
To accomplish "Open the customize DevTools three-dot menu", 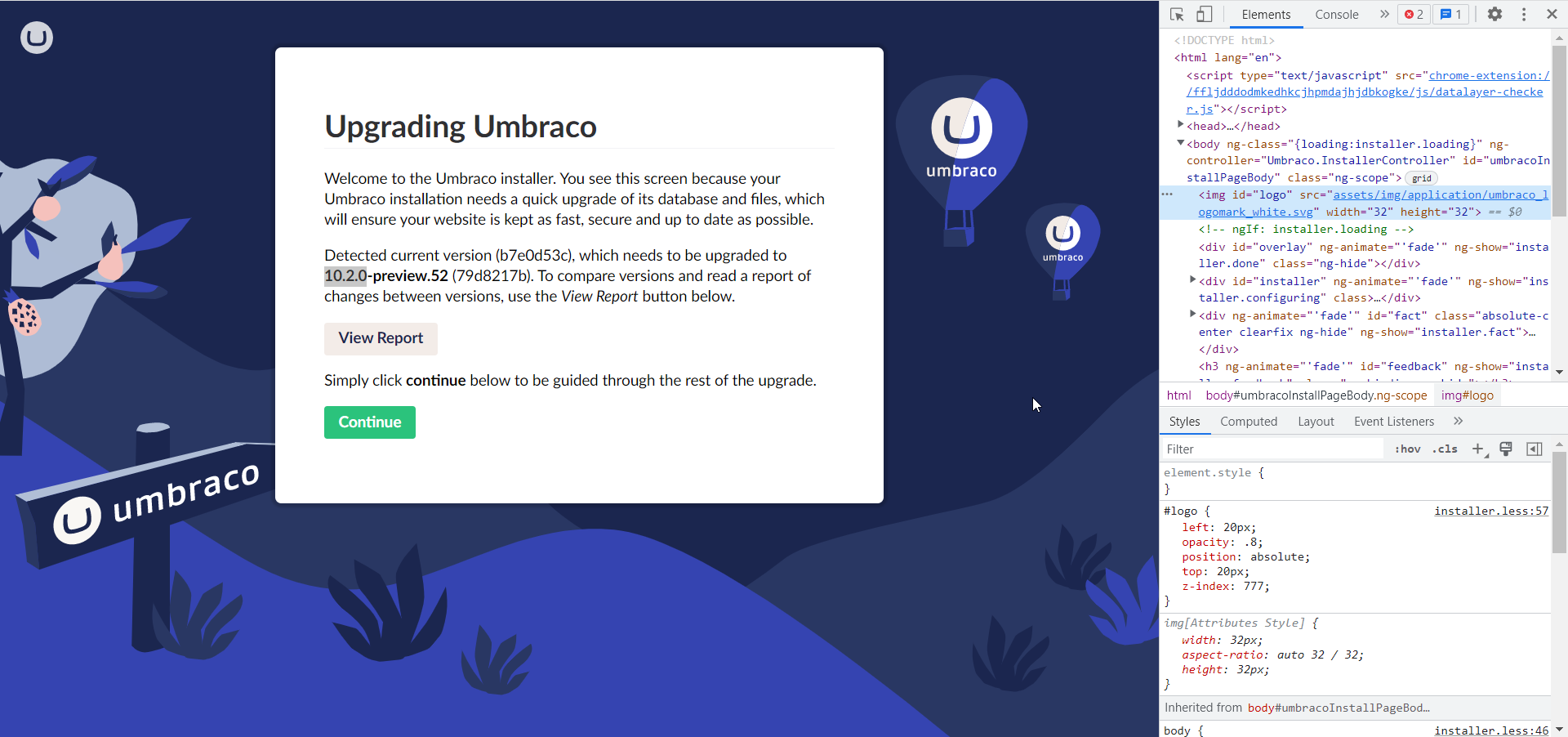I will tap(1524, 14).
